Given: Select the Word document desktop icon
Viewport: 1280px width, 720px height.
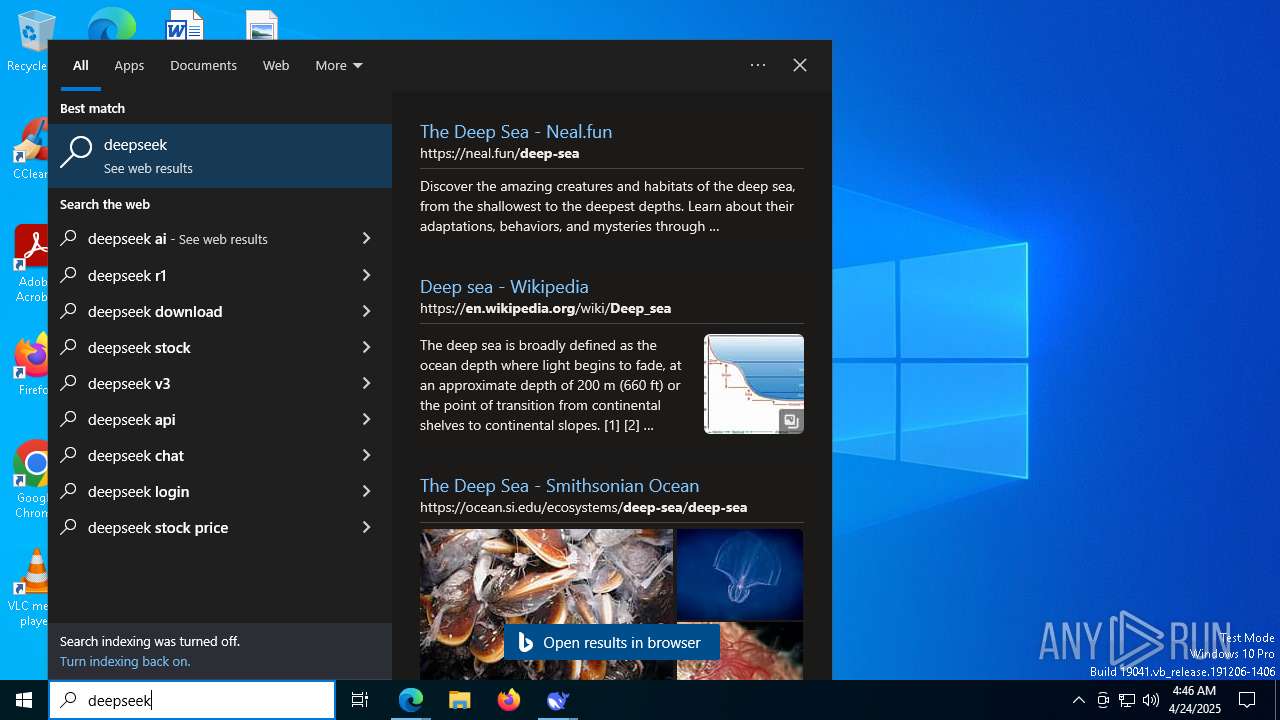Looking at the screenshot, I should (185, 25).
